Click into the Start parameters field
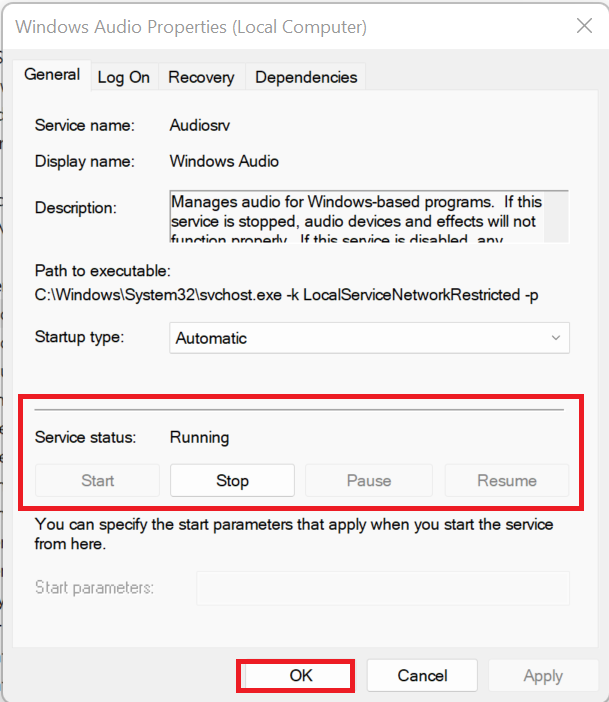The width and height of the screenshot is (609, 702). tap(382, 587)
